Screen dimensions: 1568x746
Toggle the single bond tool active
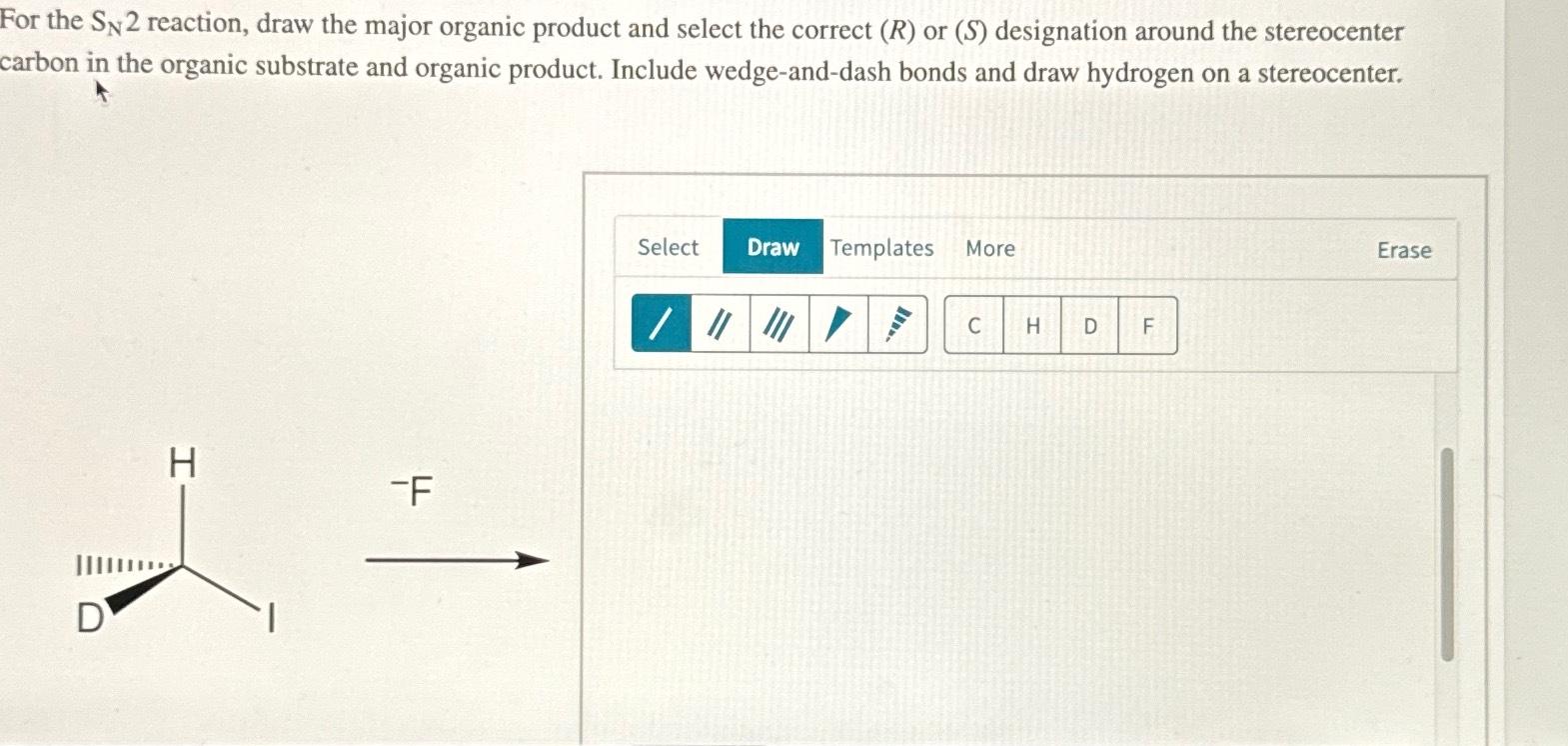[662, 324]
